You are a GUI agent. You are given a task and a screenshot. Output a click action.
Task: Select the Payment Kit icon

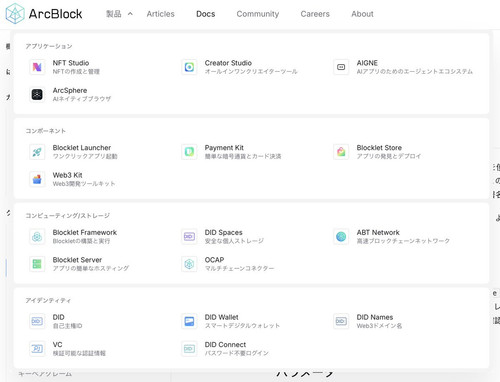point(189,152)
